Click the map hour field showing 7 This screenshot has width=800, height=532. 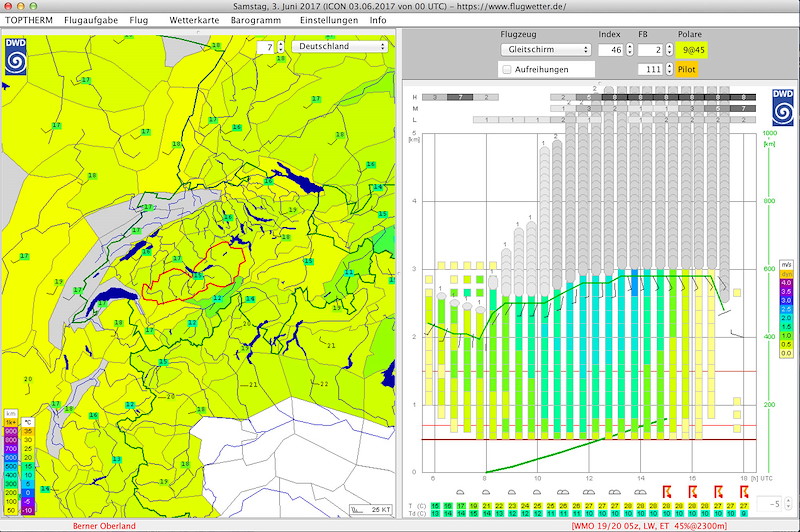point(265,47)
